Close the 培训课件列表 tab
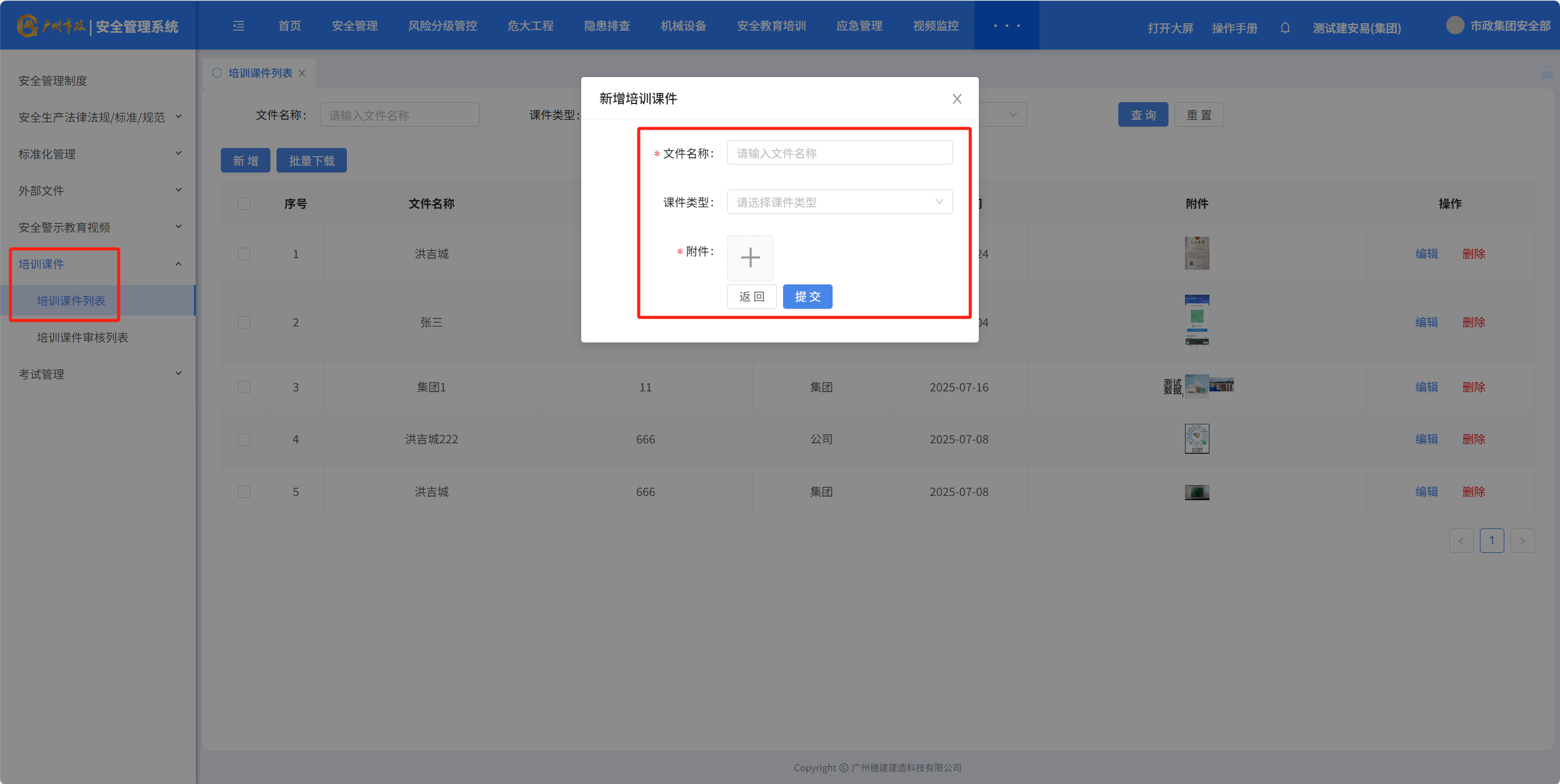1560x784 pixels. (x=302, y=73)
